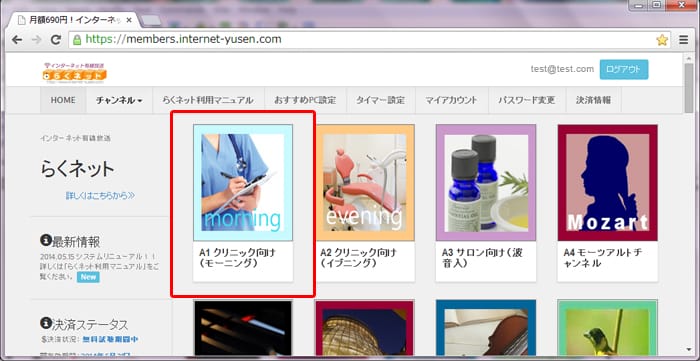
Task: Open らくネット利用マニュアル menu item
Action: [x=208, y=100]
